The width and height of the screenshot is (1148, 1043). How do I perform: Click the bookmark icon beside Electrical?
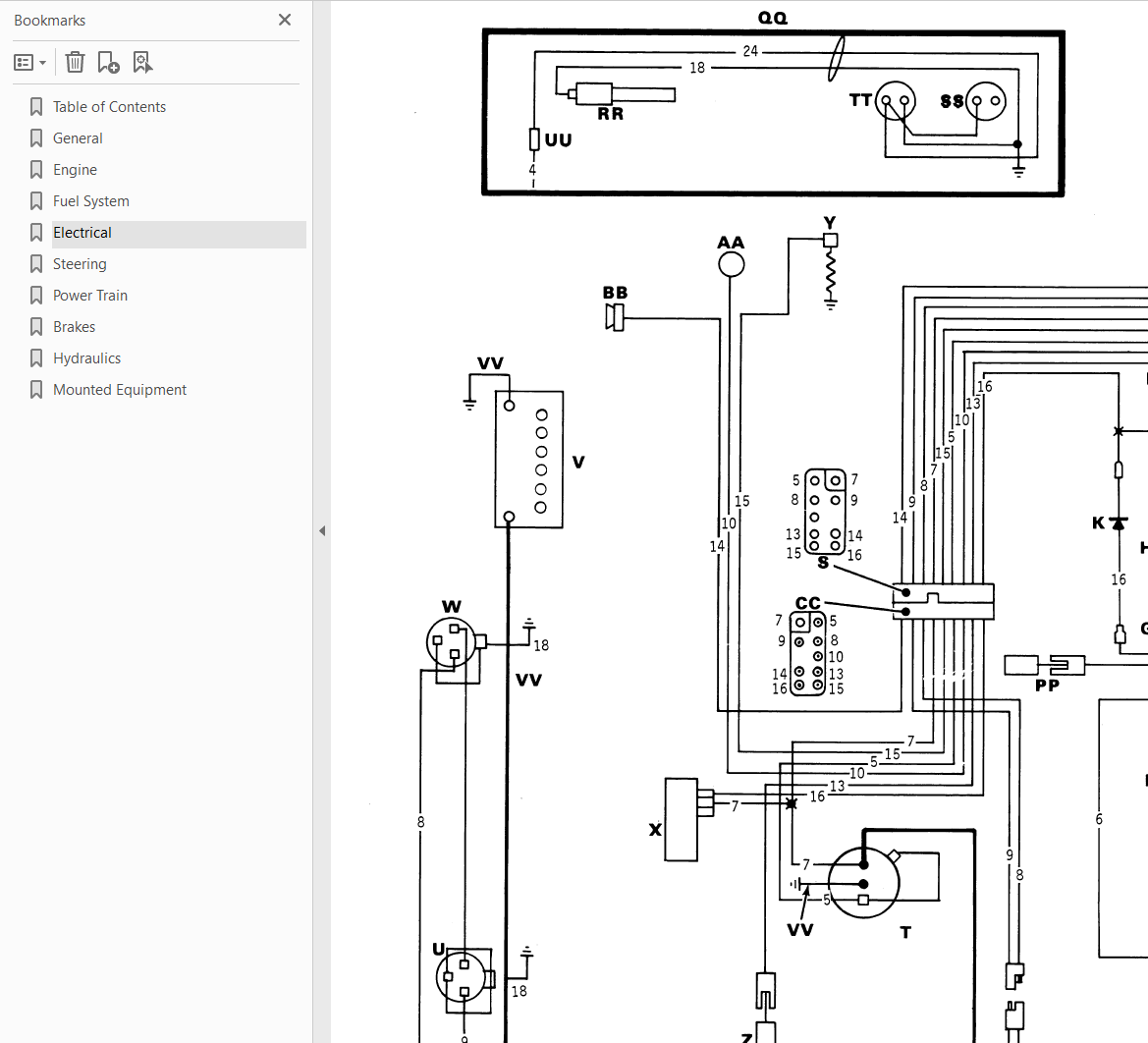coord(36,233)
